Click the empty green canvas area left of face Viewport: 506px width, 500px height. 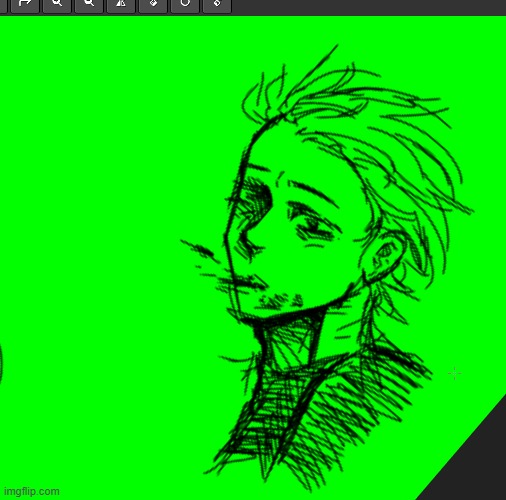pyautogui.click(x=100, y=233)
